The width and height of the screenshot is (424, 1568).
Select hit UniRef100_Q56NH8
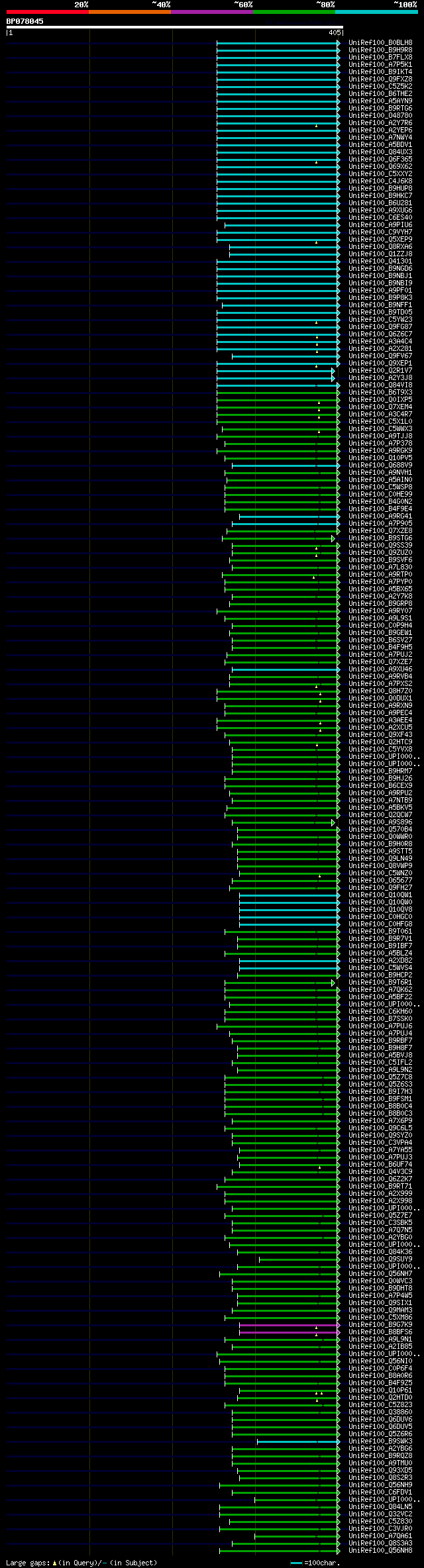click(x=380, y=1551)
